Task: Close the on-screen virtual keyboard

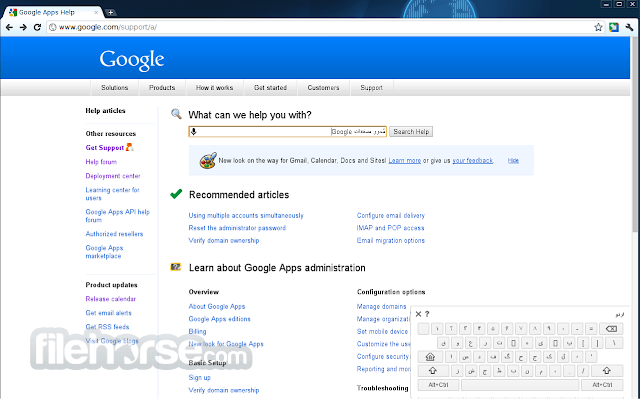Action: [418, 314]
